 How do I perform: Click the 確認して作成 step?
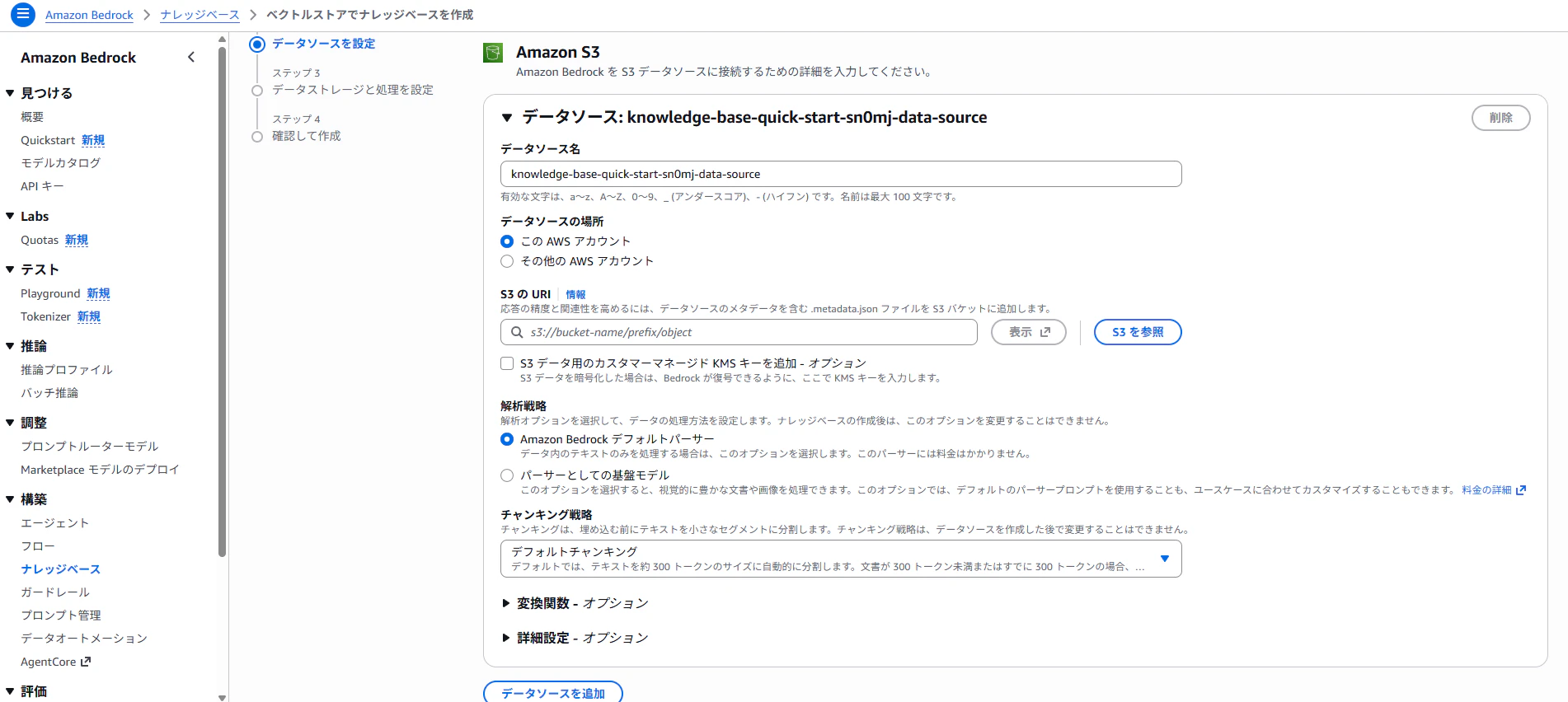click(x=307, y=136)
